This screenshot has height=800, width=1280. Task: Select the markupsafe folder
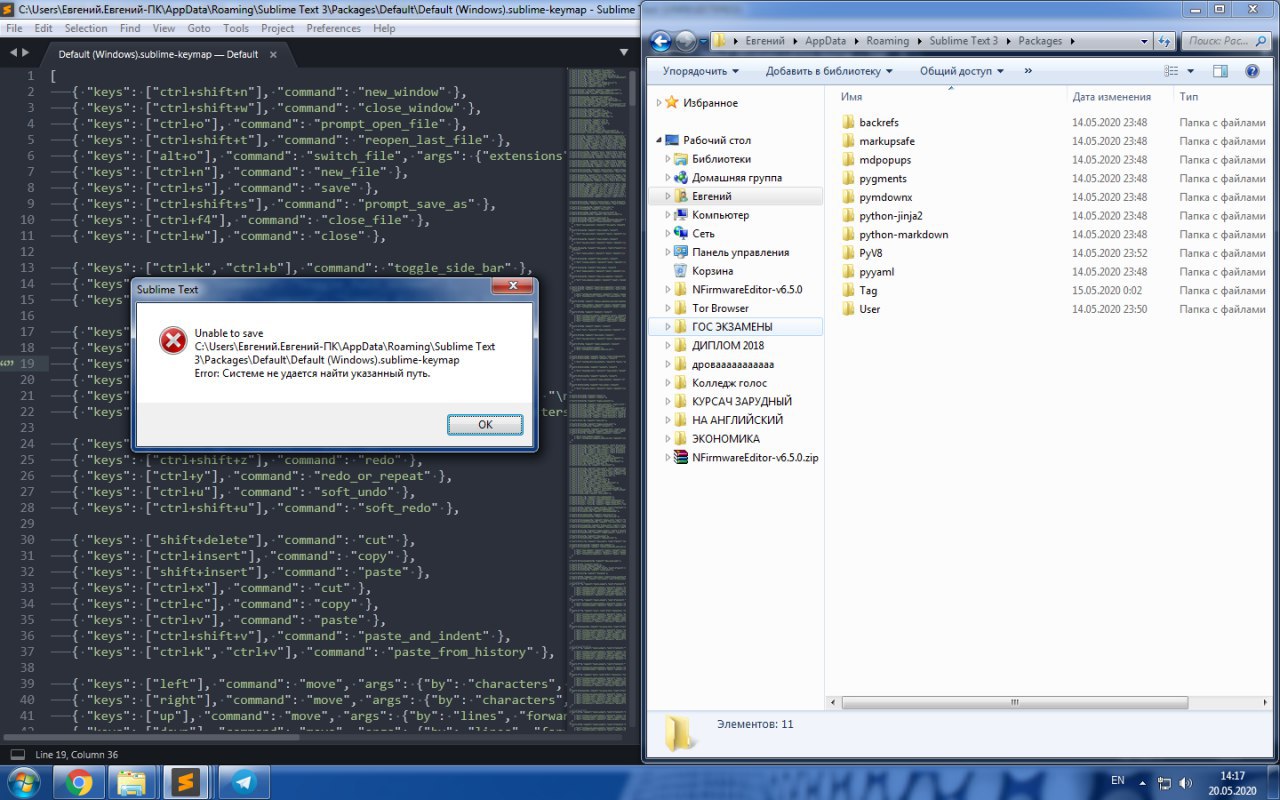coord(887,141)
